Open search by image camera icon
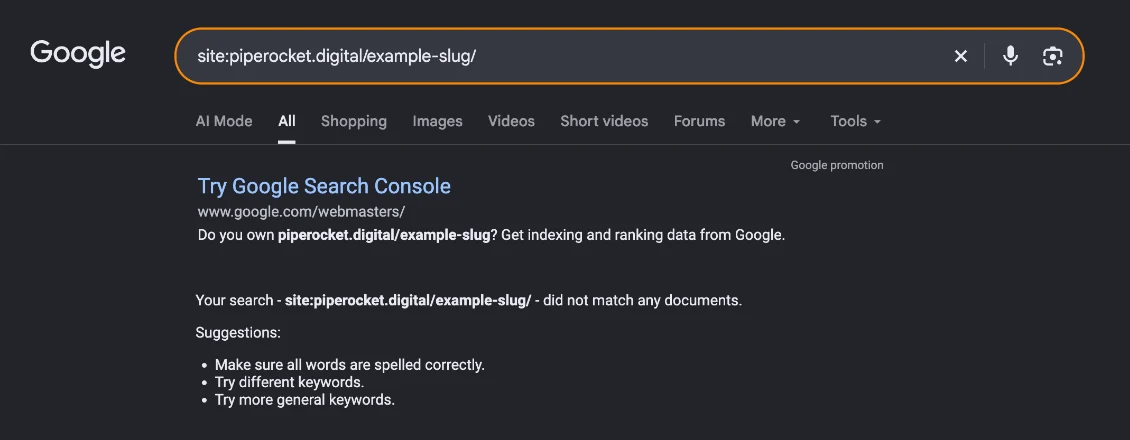The image size is (1130, 440). point(1053,56)
